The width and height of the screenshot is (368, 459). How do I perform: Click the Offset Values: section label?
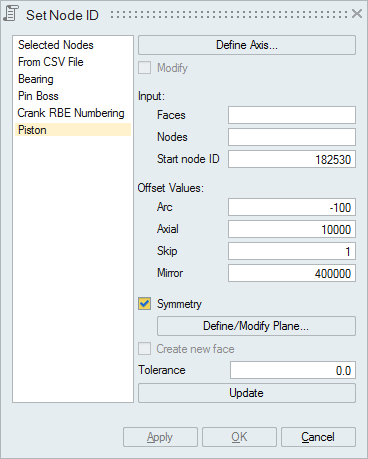[x=171, y=188]
